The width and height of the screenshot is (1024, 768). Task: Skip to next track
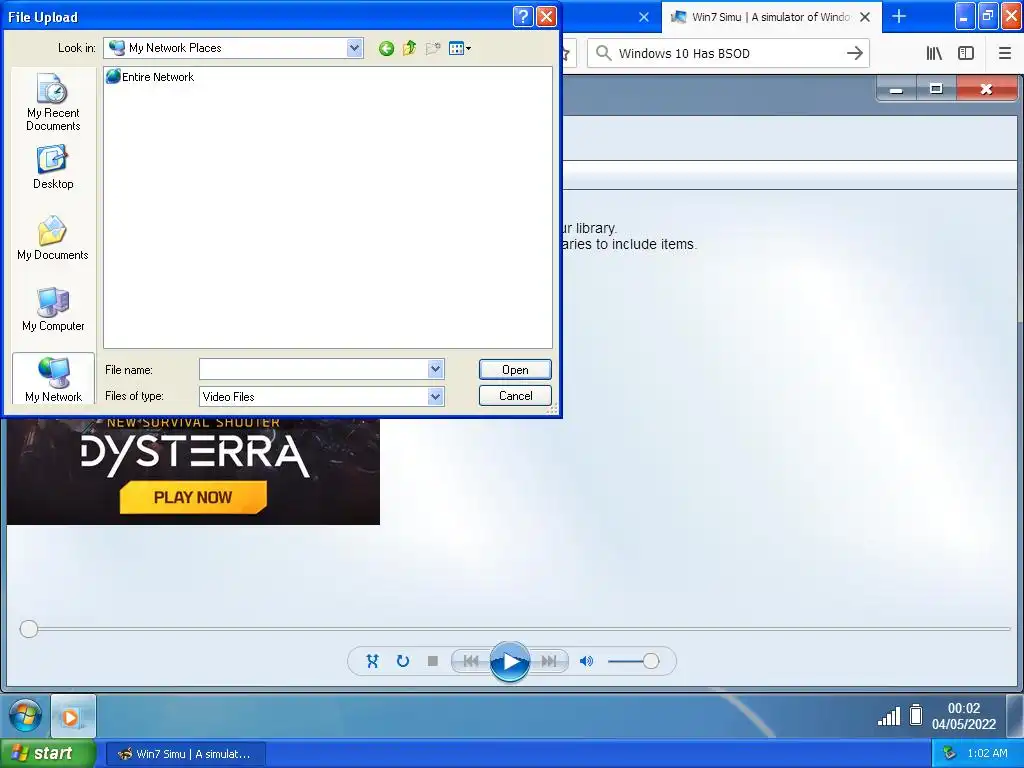pos(549,661)
